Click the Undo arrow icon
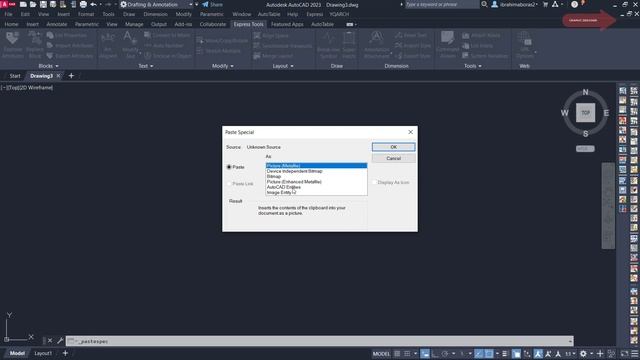This screenshot has height=360, width=640. (x=93, y=4)
